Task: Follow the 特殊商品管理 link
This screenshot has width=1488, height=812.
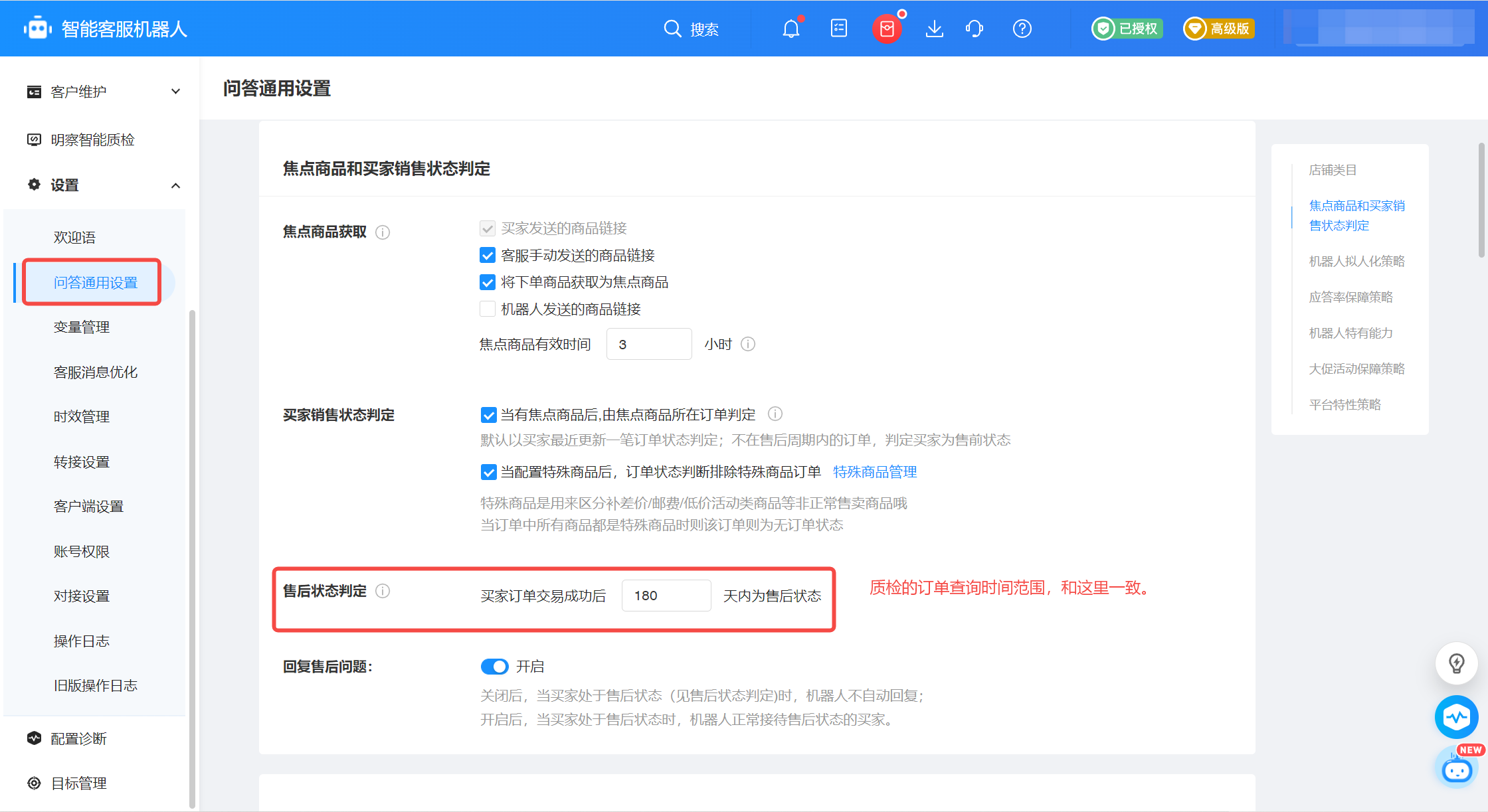Action: (875, 472)
